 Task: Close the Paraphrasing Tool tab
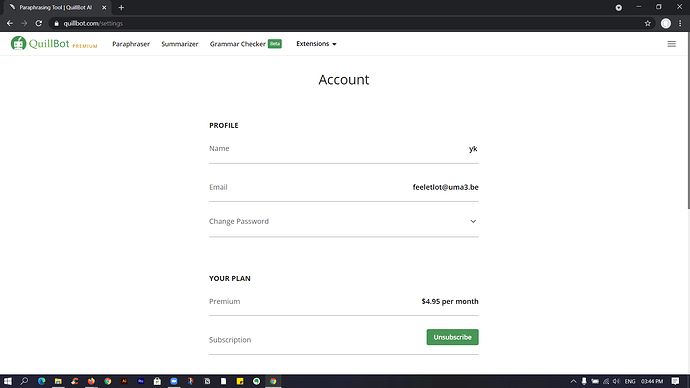[104, 7]
